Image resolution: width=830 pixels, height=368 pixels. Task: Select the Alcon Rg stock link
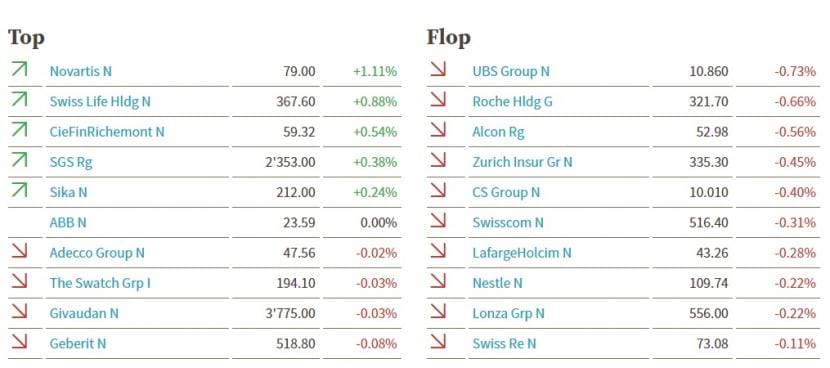498,132
